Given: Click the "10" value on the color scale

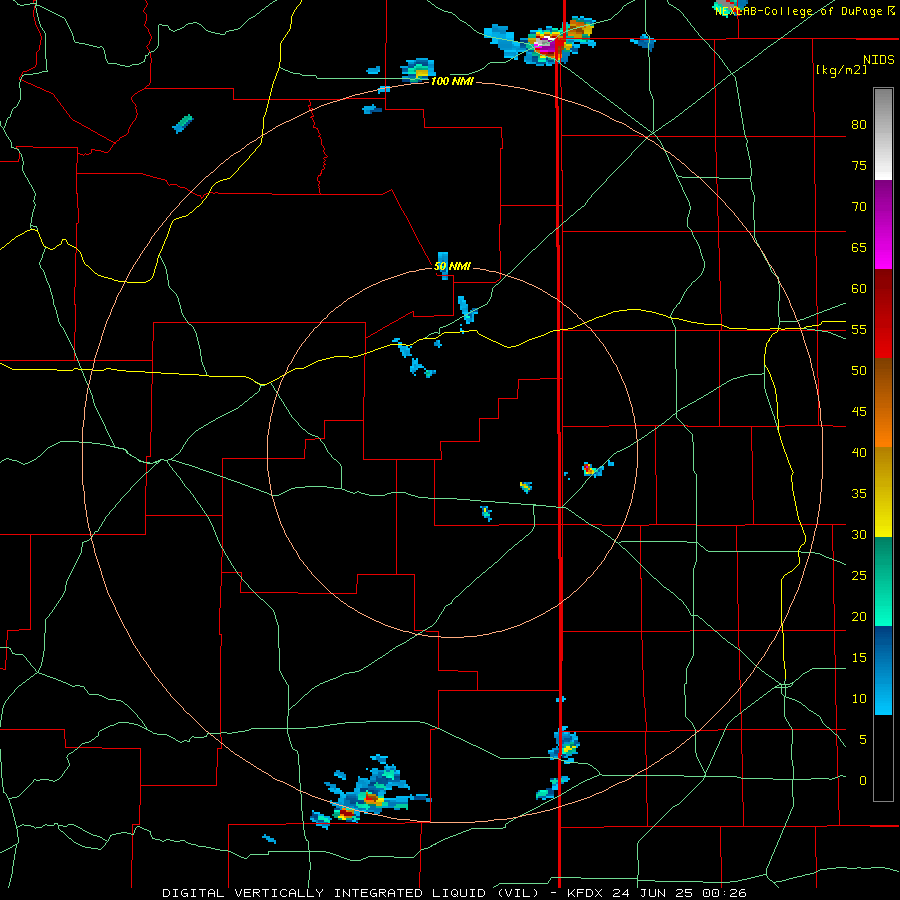Looking at the screenshot, I should coord(859,699).
